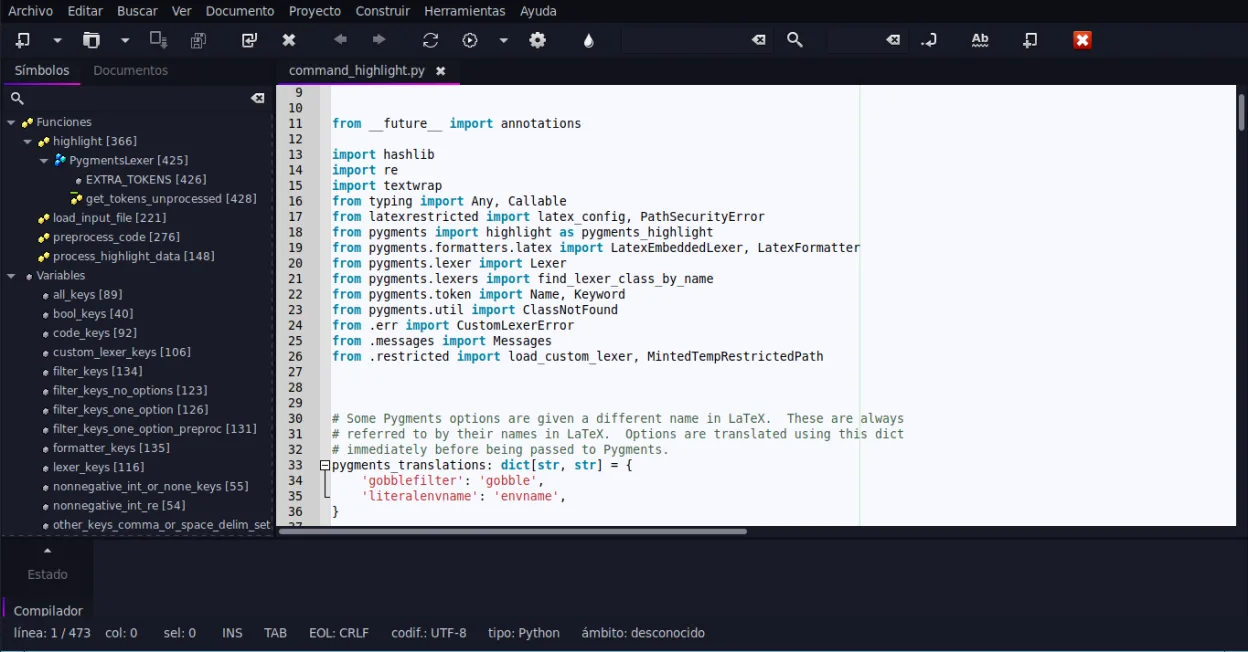Clear the go-to-line field
Screen dimensions: 1248x652
coord(893,40)
